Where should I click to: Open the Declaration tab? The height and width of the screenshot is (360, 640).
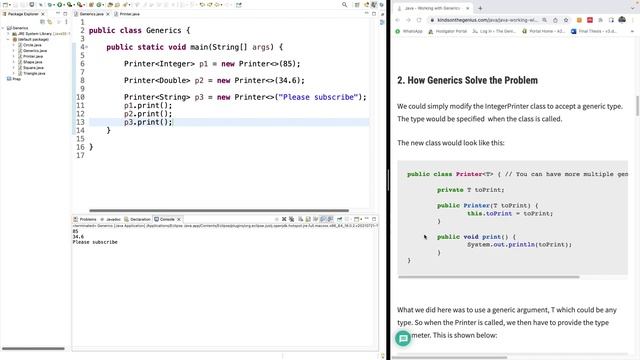137,219
